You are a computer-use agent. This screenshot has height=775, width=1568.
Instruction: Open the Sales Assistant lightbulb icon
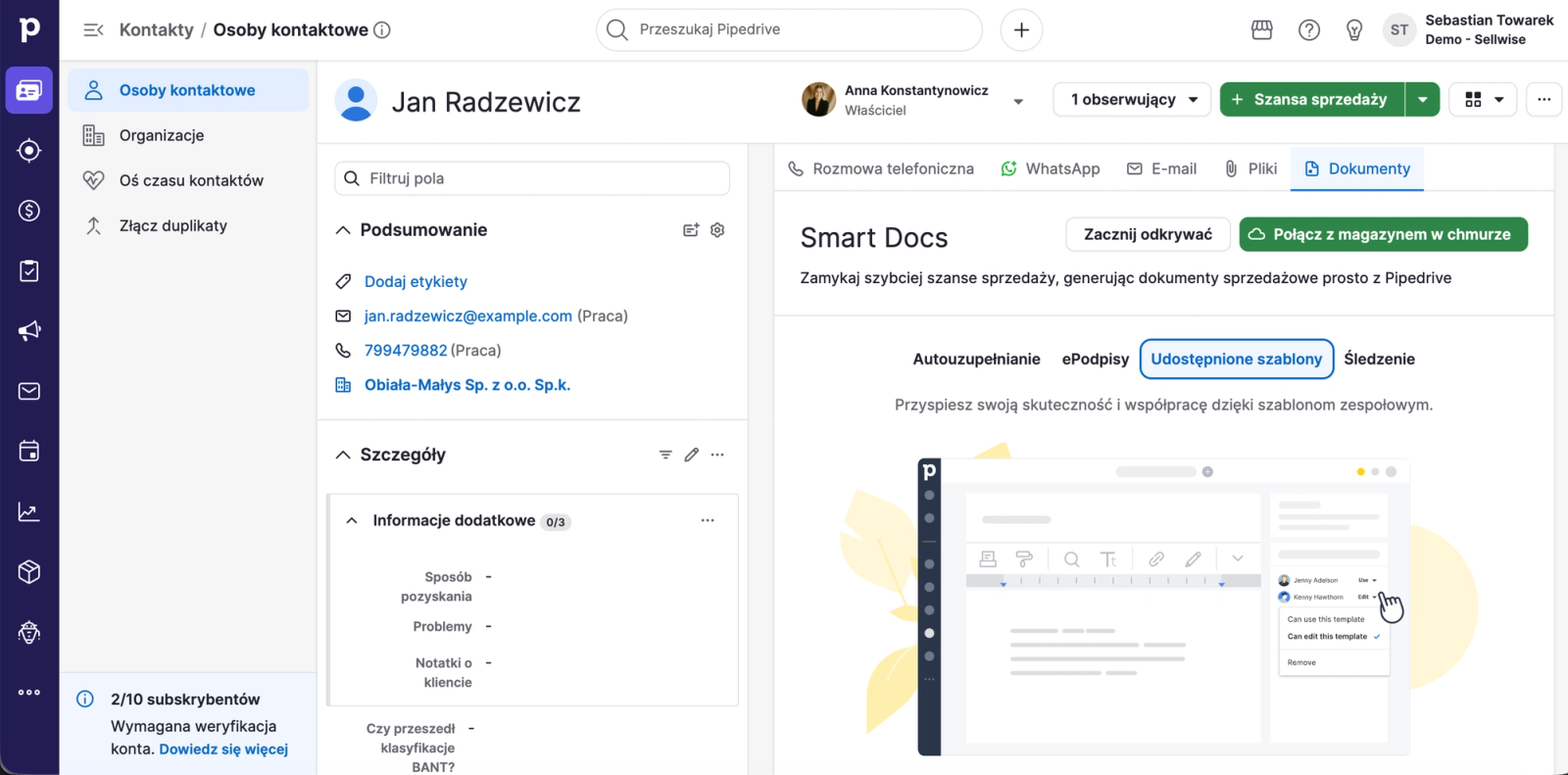point(1354,29)
